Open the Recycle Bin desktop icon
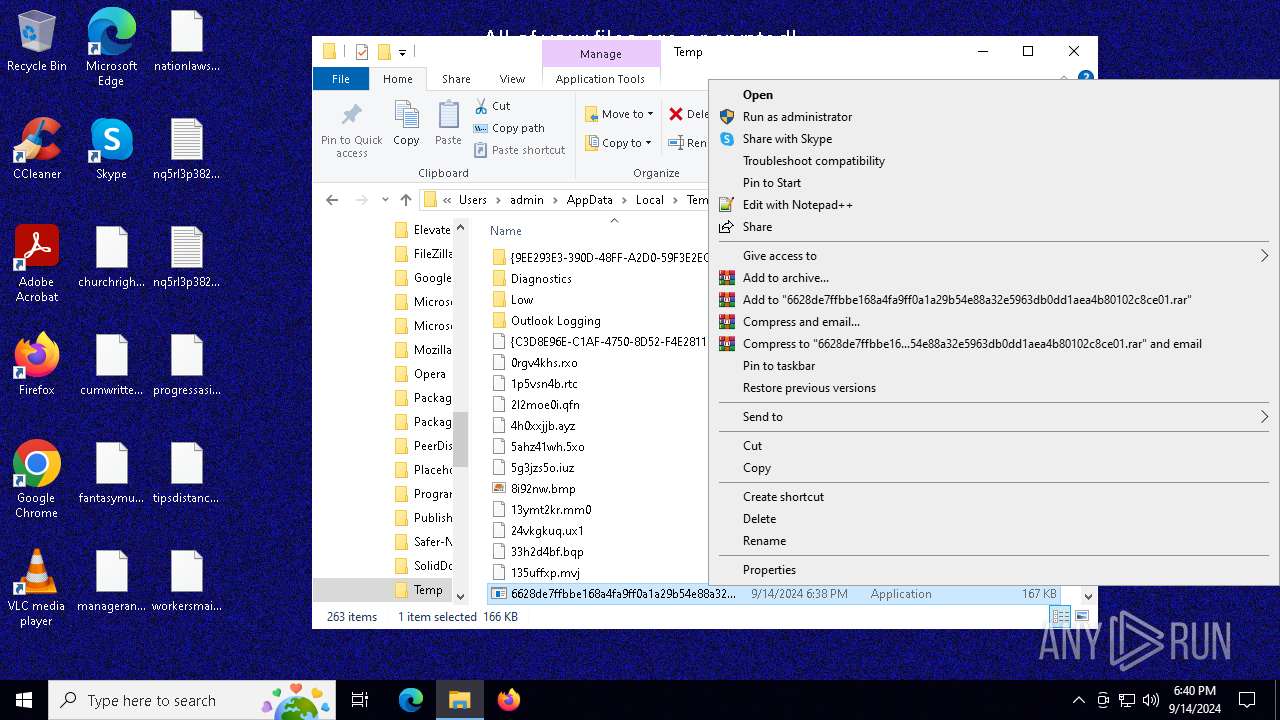This screenshot has width=1280, height=720. [x=37, y=42]
